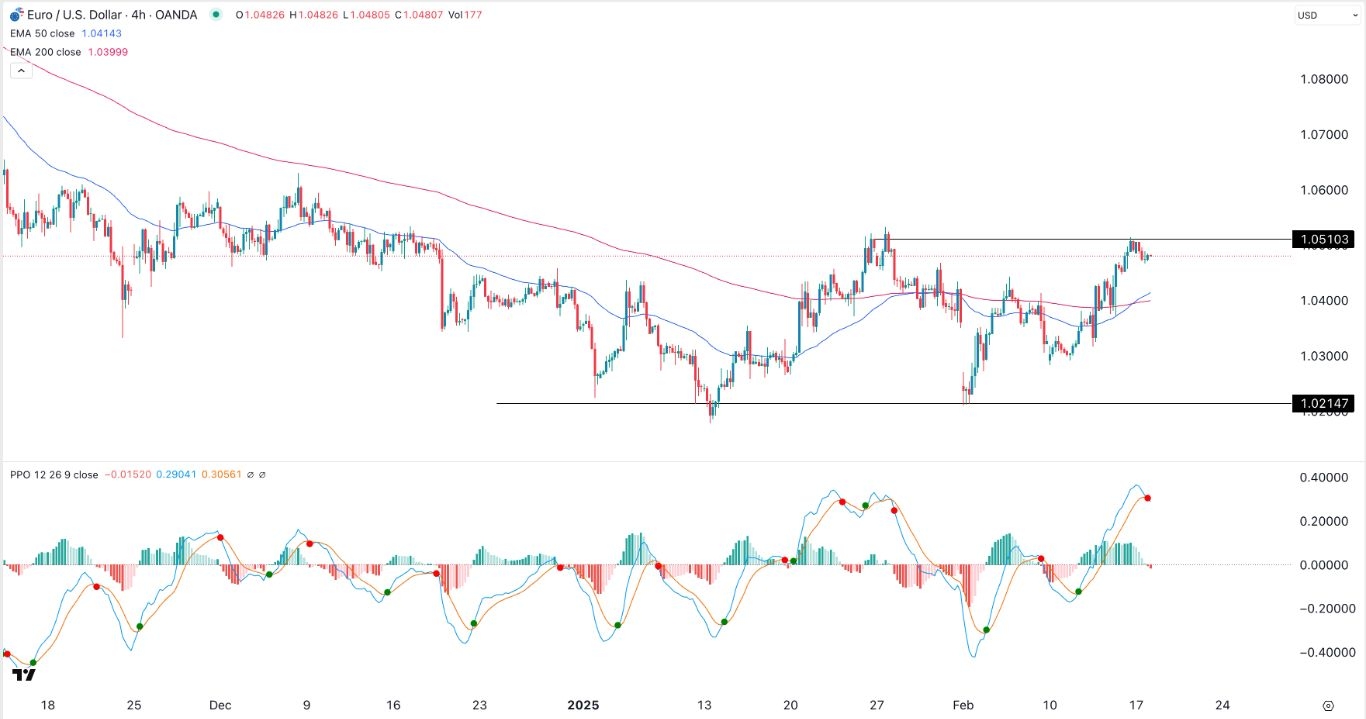Click the 1.02147 support price label
Screen dimensions: 1366x719
coord(1322,404)
